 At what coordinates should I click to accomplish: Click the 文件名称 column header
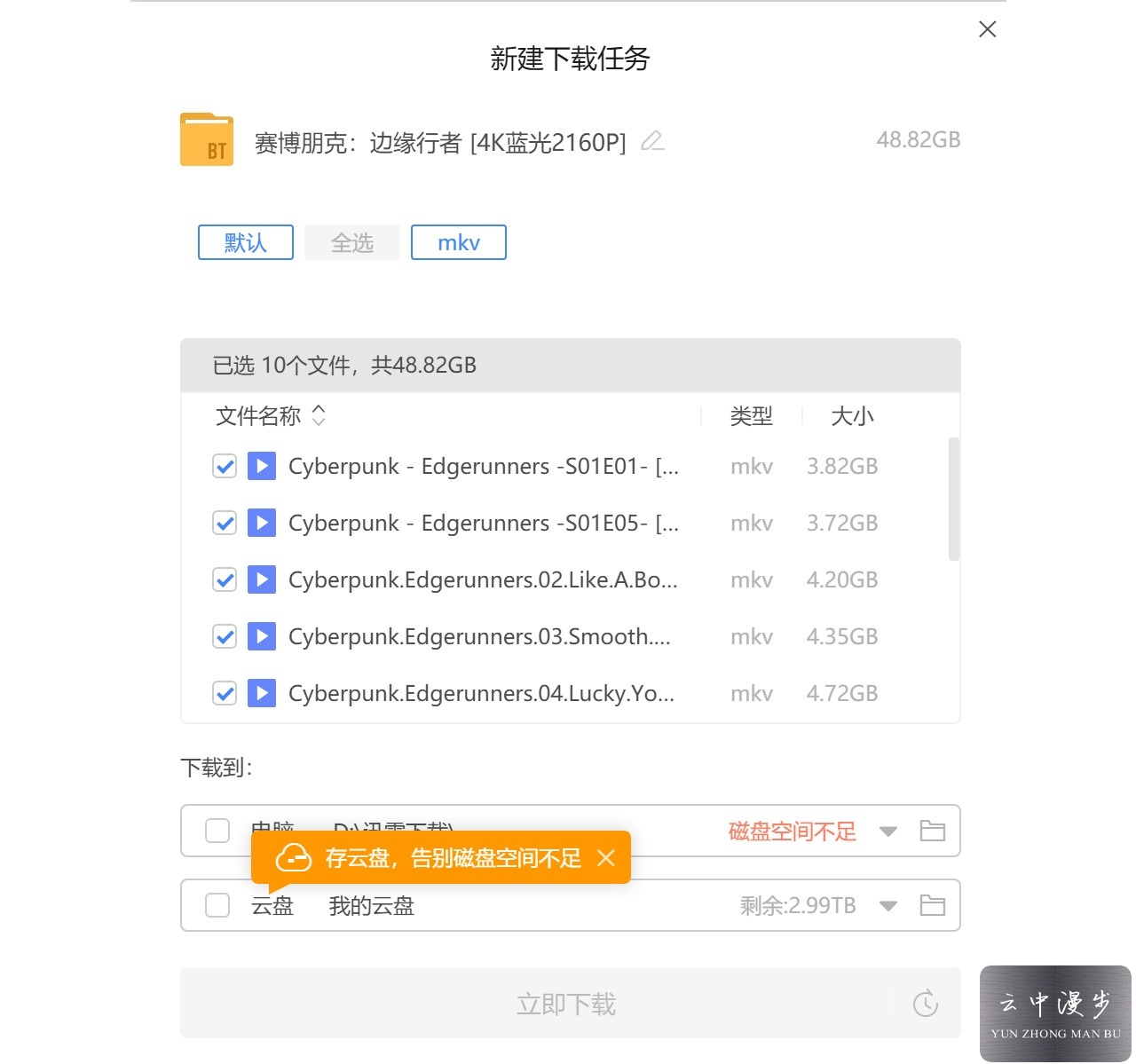click(258, 415)
